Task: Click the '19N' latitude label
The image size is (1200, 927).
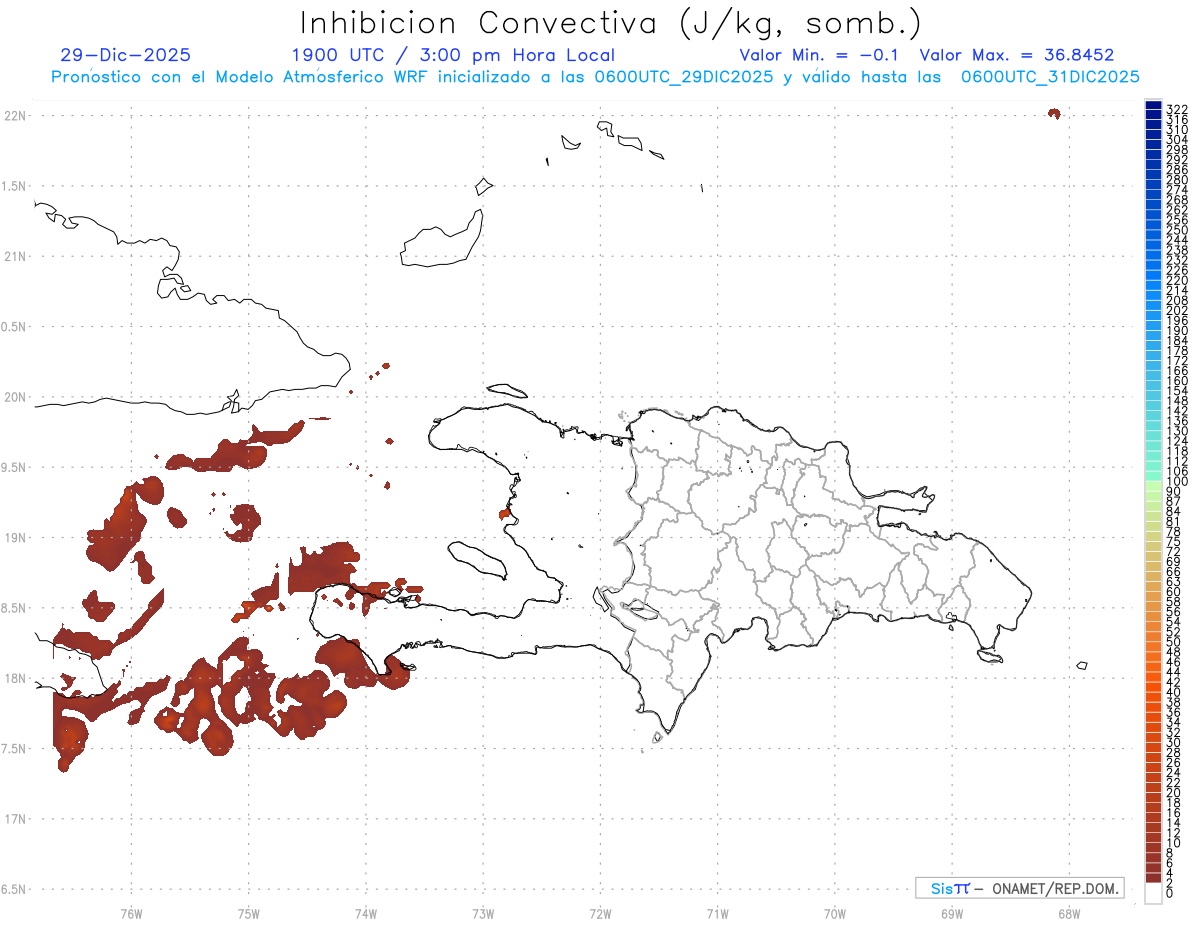Action: click(x=14, y=538)
